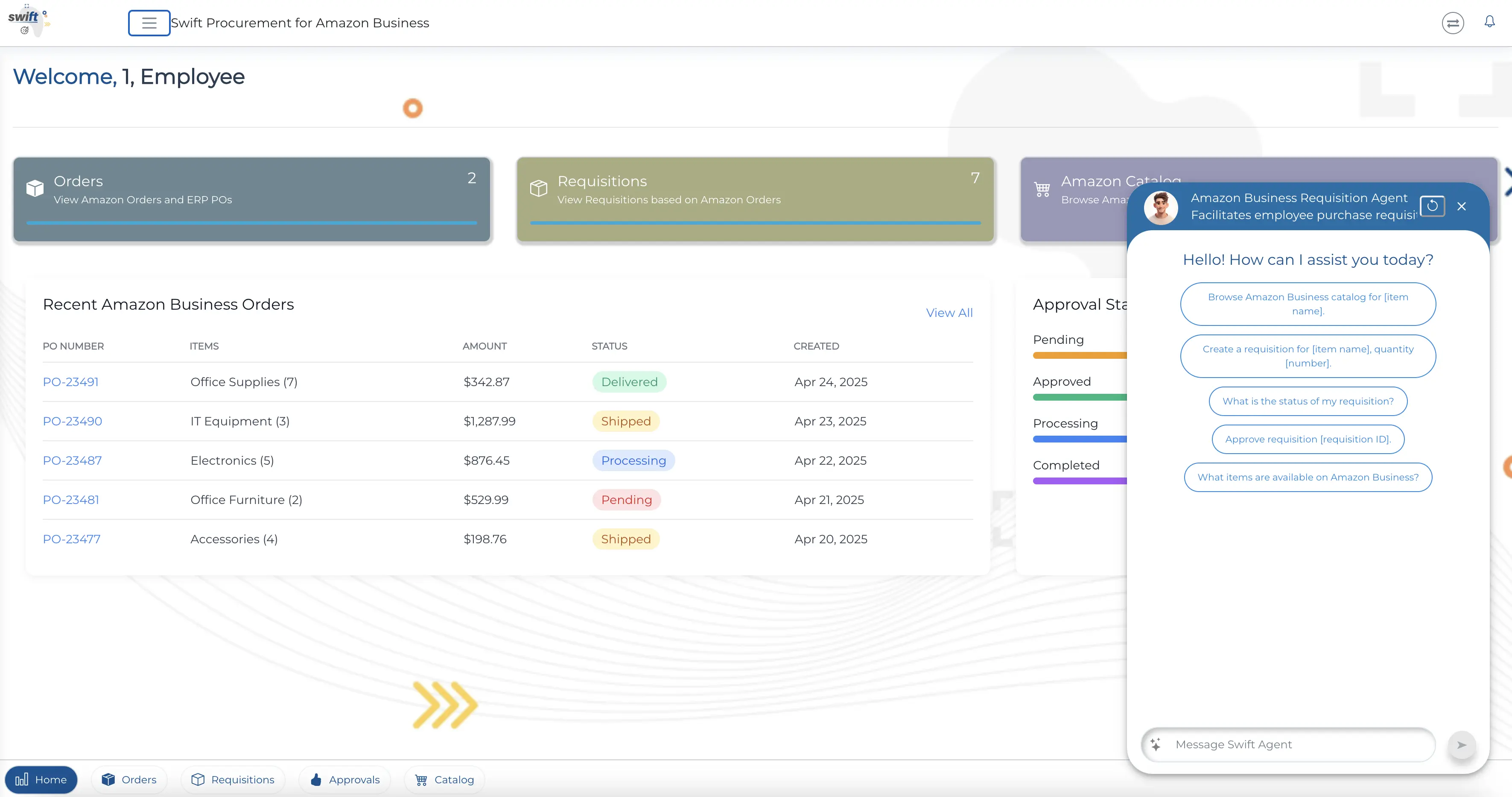Click the ITEMS column header
Screen dimensions: 1512x797
(x=204, y=346)
